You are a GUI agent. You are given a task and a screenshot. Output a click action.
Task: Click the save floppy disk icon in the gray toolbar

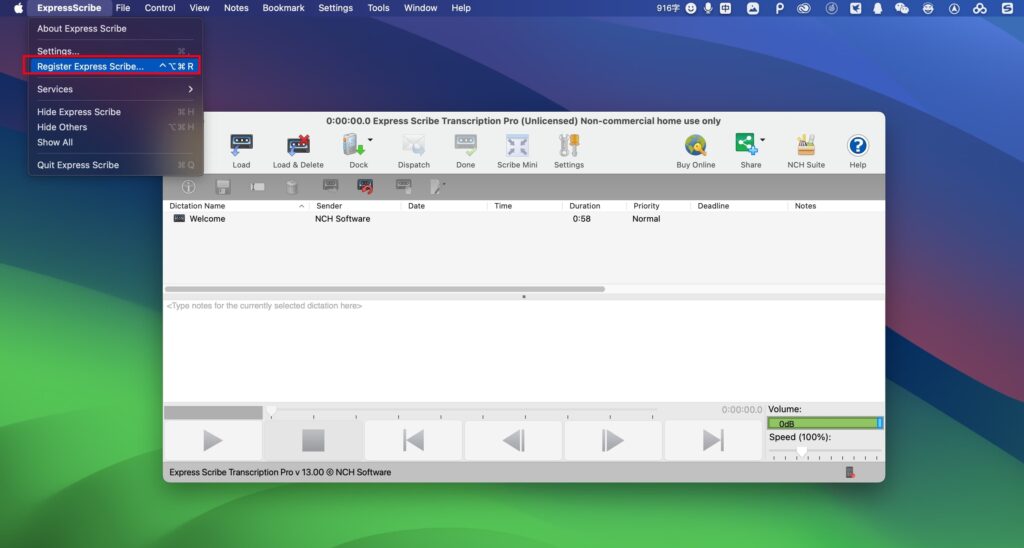(x=223, y=187)
